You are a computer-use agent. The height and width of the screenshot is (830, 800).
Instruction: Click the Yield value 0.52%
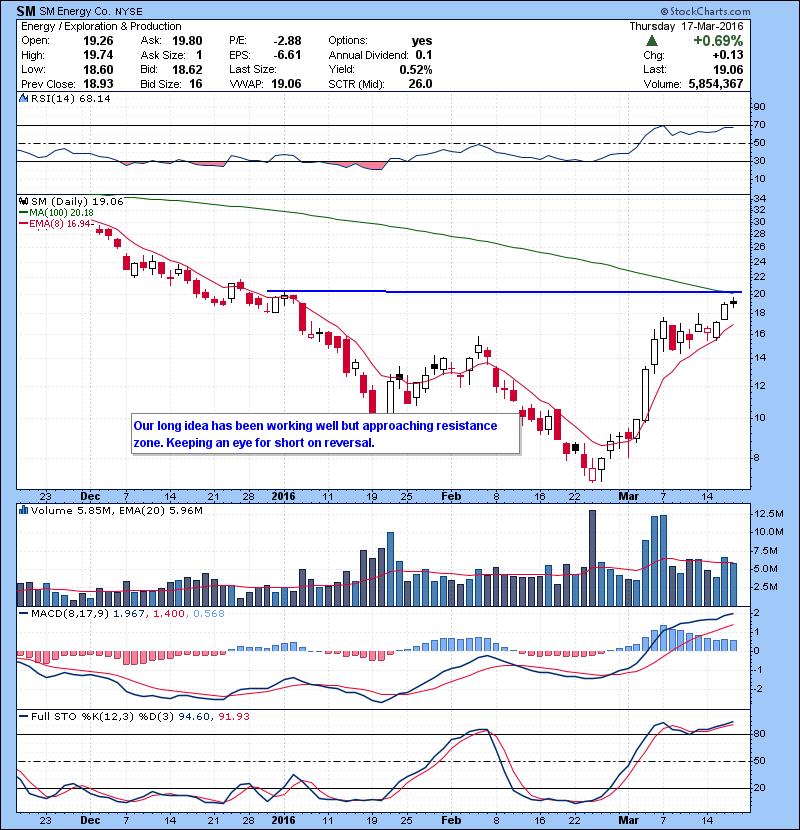tap(416, 69)
